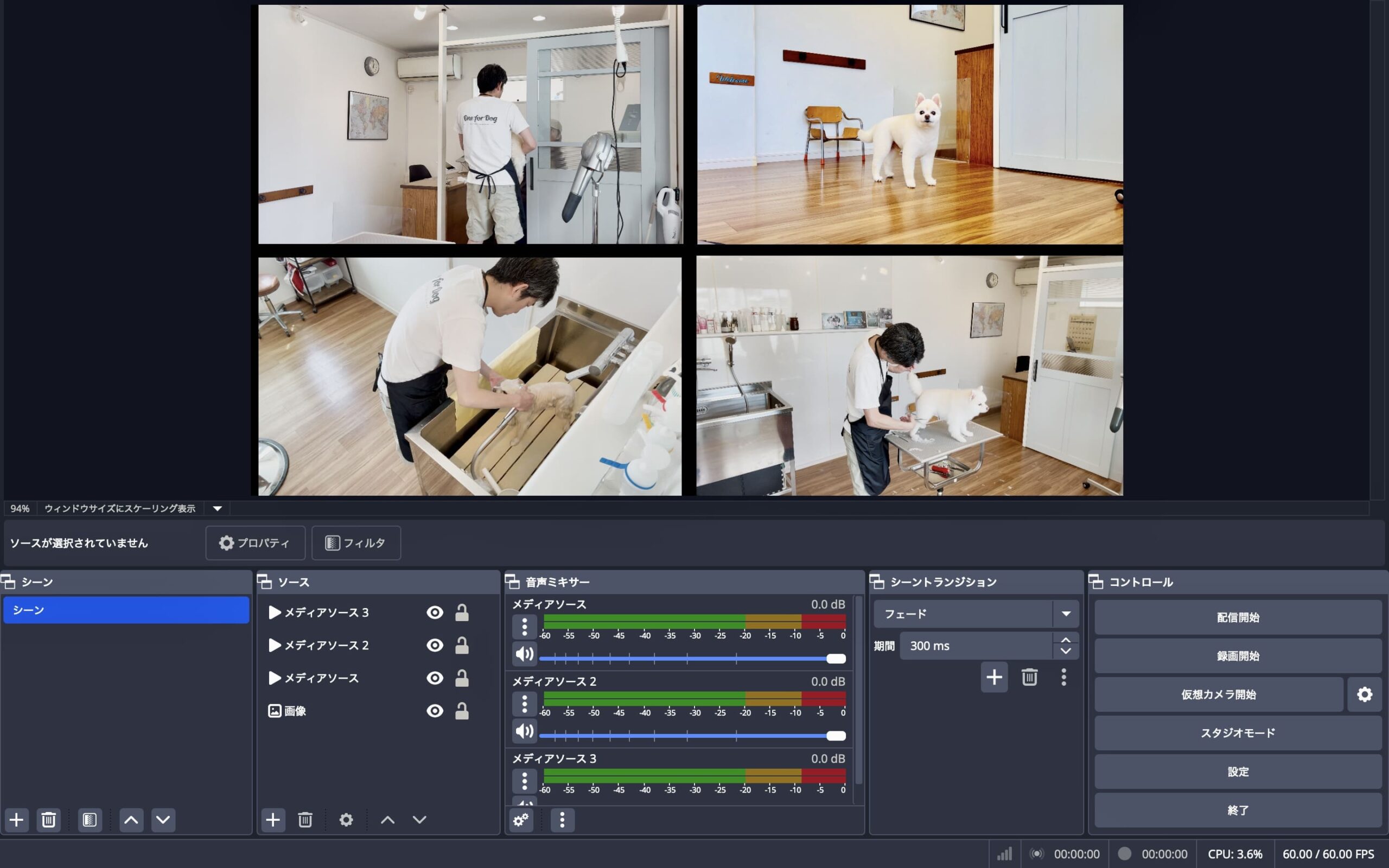The width and height of the screenshot is (1389, 868).
Task: Open メディアソース 2 mixer options menu
Action: coord(524,704)
